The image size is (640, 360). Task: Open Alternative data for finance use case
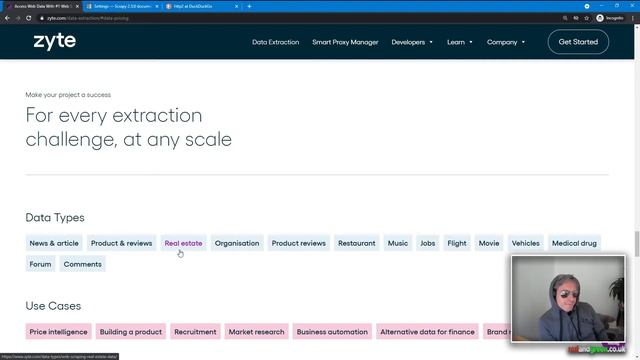point(427,332)
